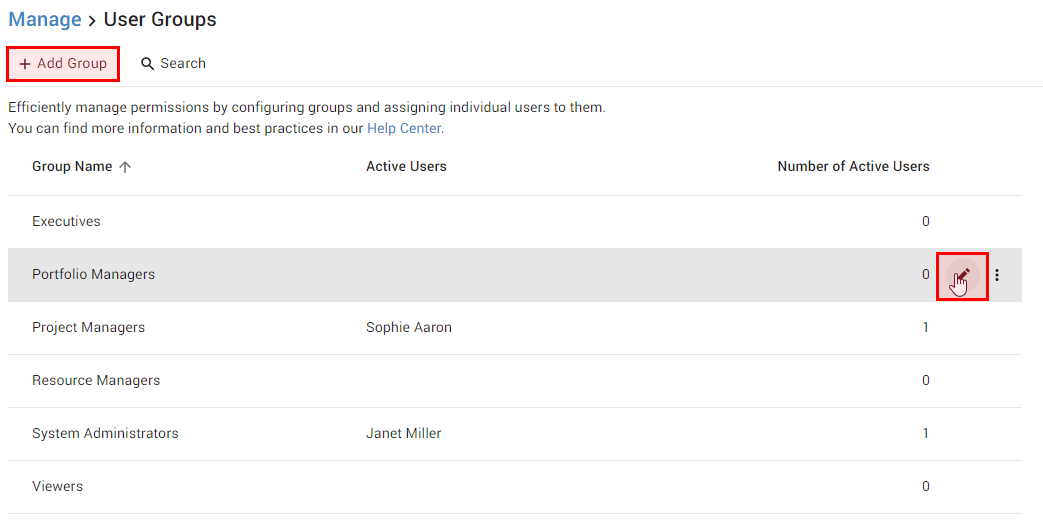The image size is (1043, 529).
Task: Click the plus icon in Add Group
Action: [25, 64]
